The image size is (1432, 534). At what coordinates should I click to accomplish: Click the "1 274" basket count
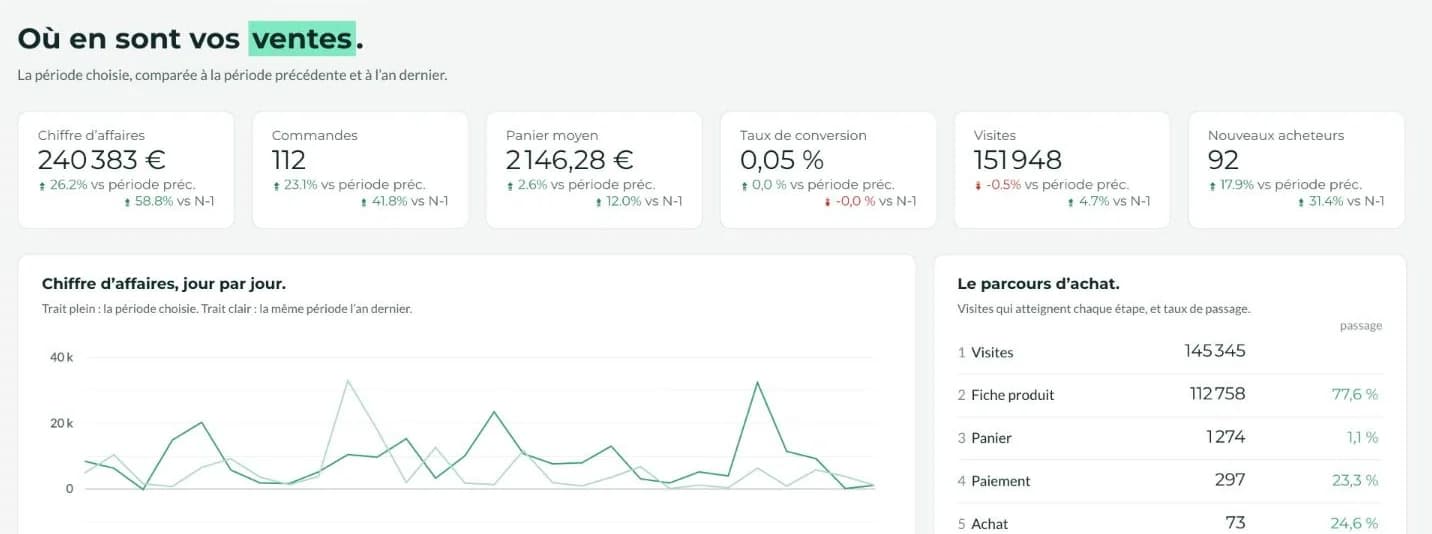1226,437
